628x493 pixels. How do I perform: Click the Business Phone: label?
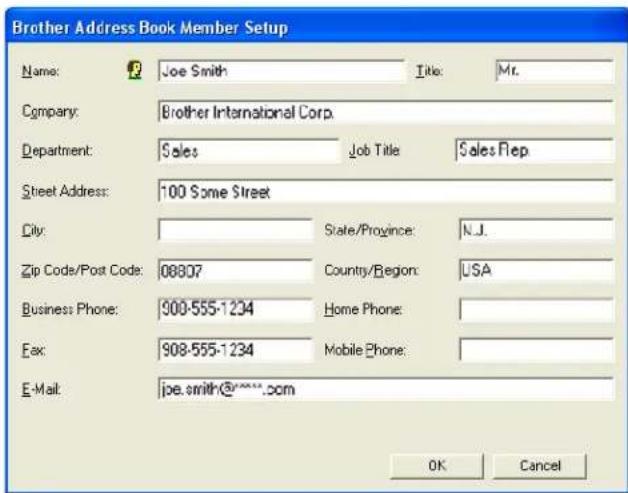tap(70, 309)
